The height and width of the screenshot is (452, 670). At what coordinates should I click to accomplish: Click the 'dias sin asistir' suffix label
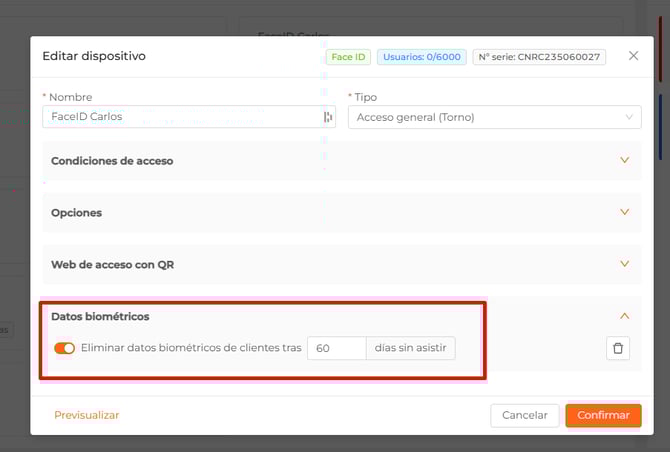click(411, 348)
